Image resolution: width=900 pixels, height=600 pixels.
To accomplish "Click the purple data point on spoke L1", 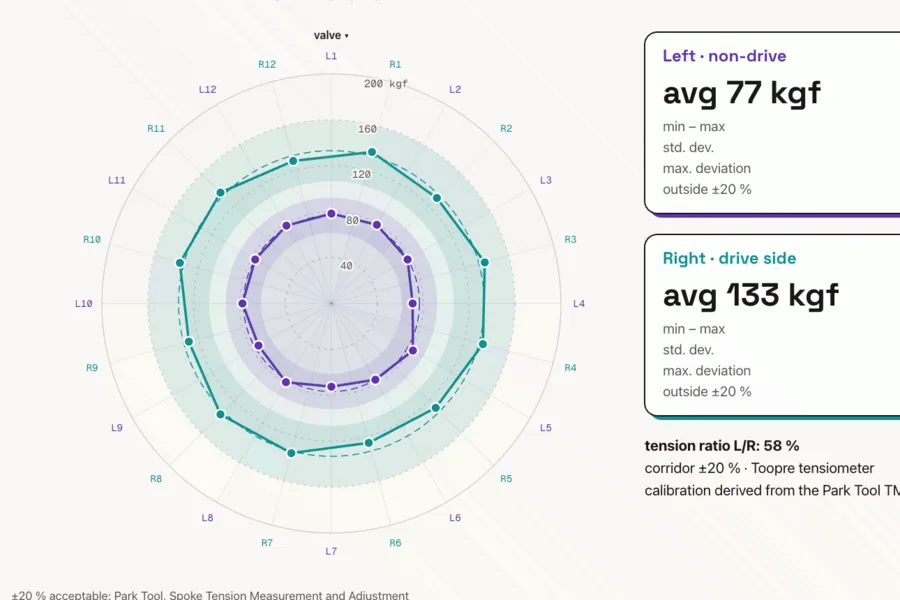I will pos(331,214).
